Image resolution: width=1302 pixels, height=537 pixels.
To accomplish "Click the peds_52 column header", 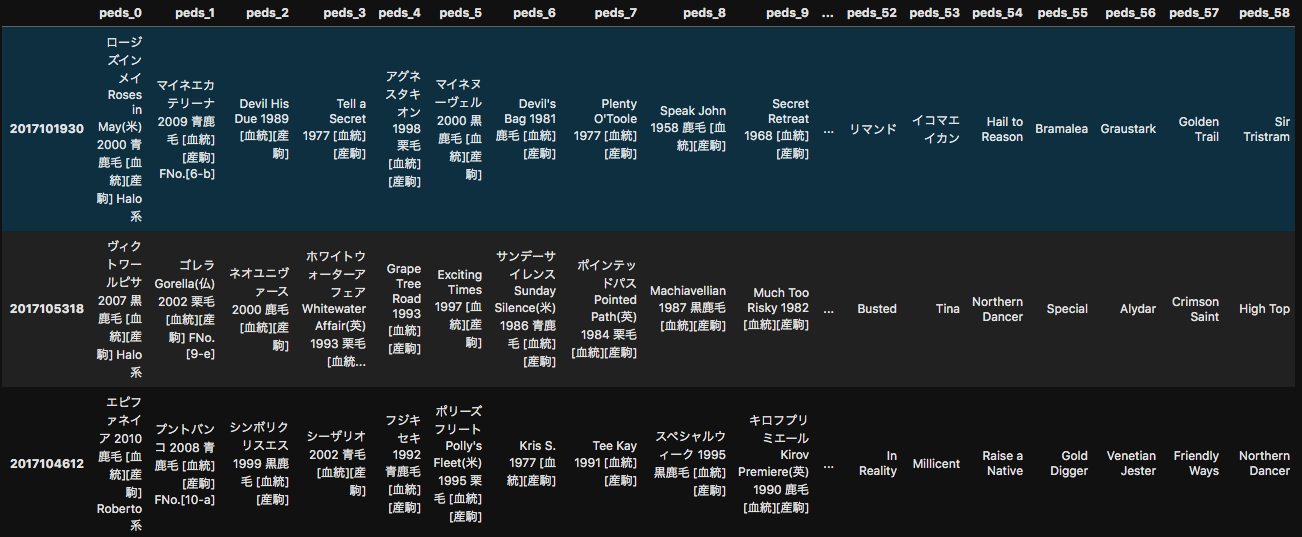I will point(871,13).
